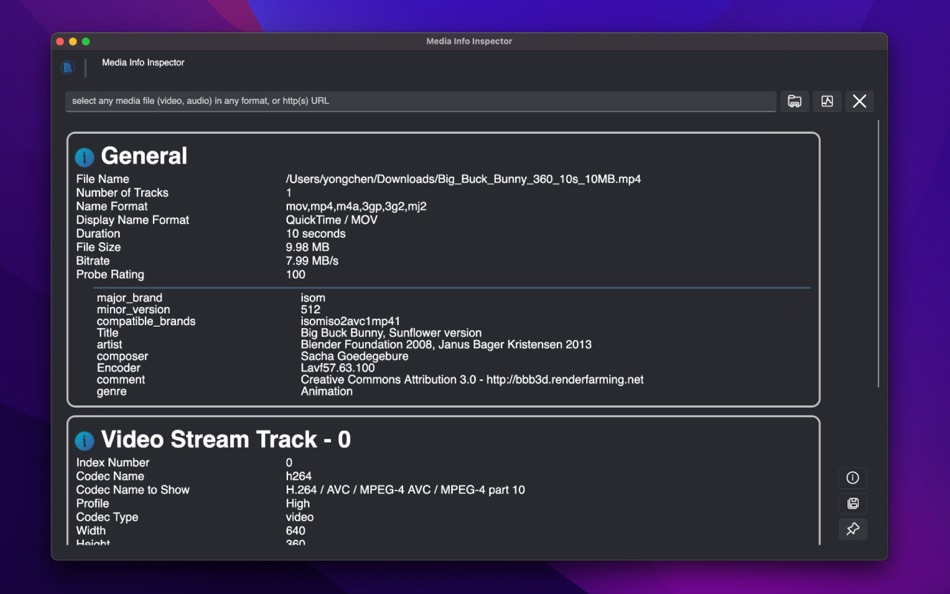950x594 pixels.
Task: Click the media file path input field
Action: tap(420, 101)
